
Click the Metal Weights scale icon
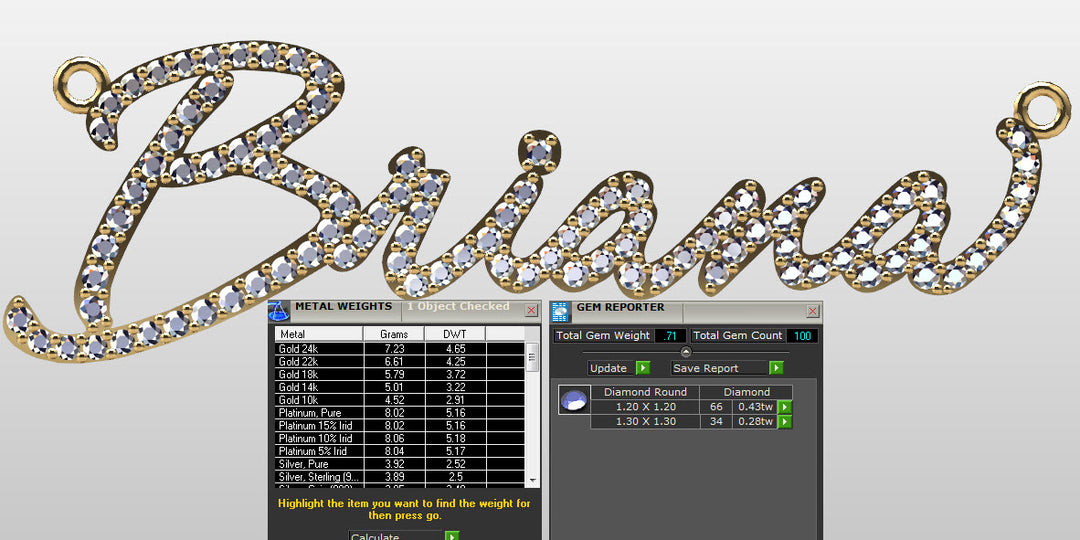point(279,312)
